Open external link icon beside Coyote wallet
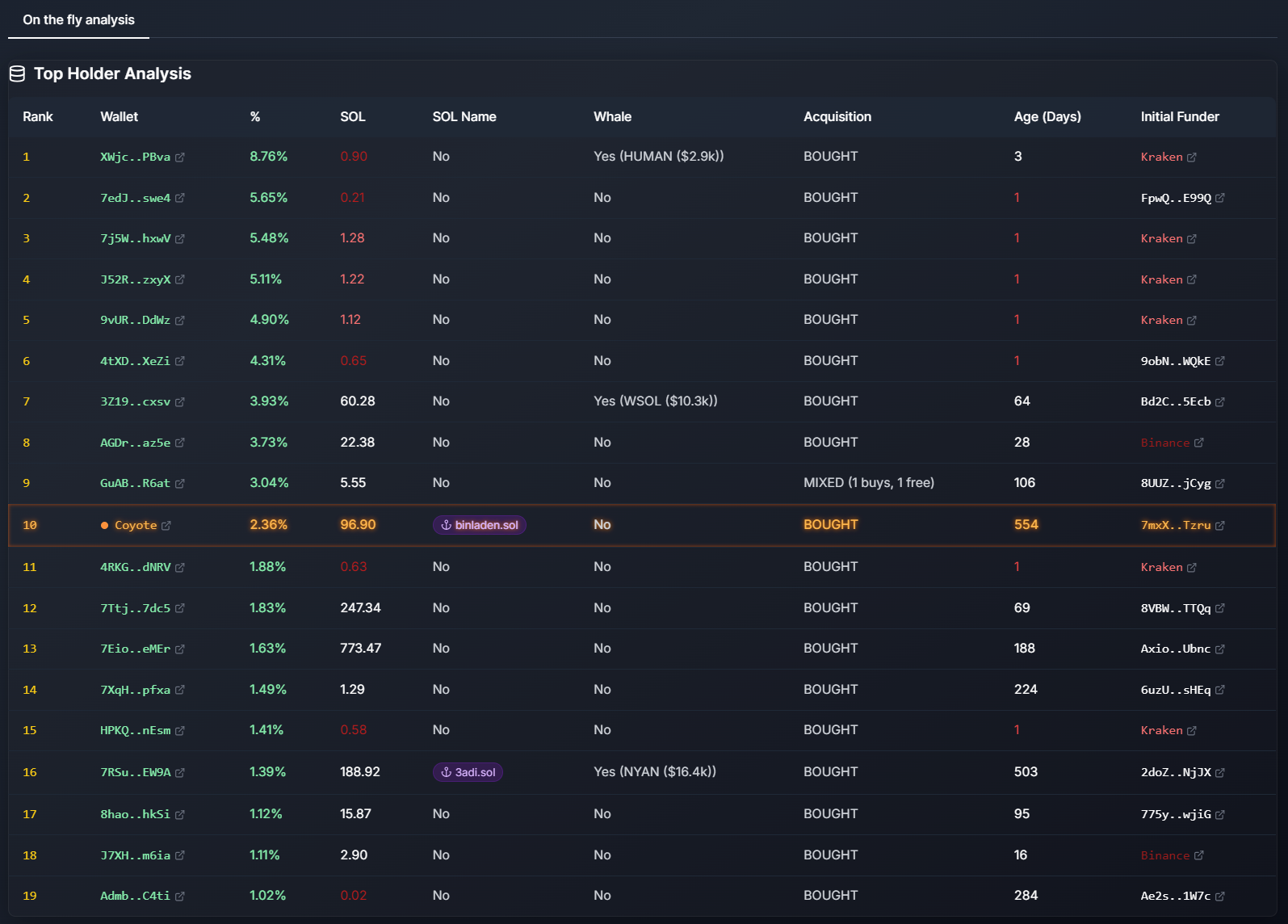Image resolution: width=1288 pixels, height=924 pixels. pyautogui.click(x=166, y=526)
